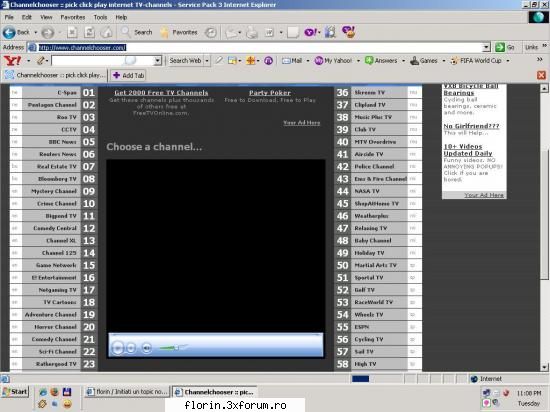Viewport: 550px width, 412px height.
Task: Click the Answers toolbar button
Action: point(381,61)
